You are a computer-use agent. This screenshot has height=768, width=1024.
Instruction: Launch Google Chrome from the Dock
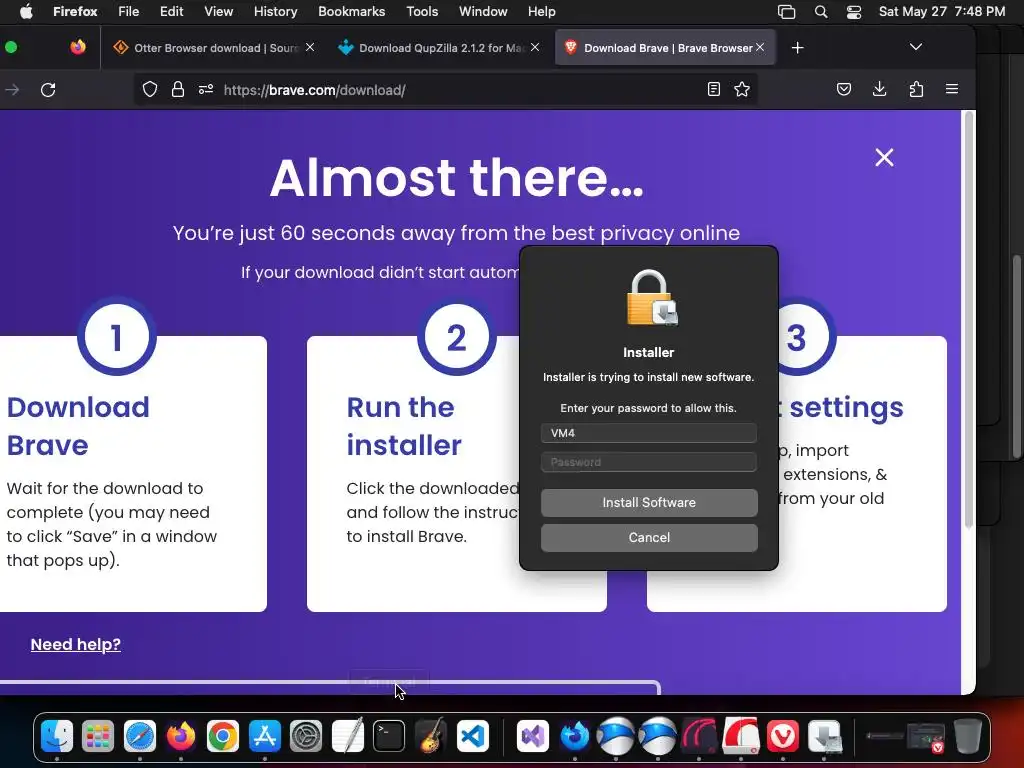click(x=223, y=737)
